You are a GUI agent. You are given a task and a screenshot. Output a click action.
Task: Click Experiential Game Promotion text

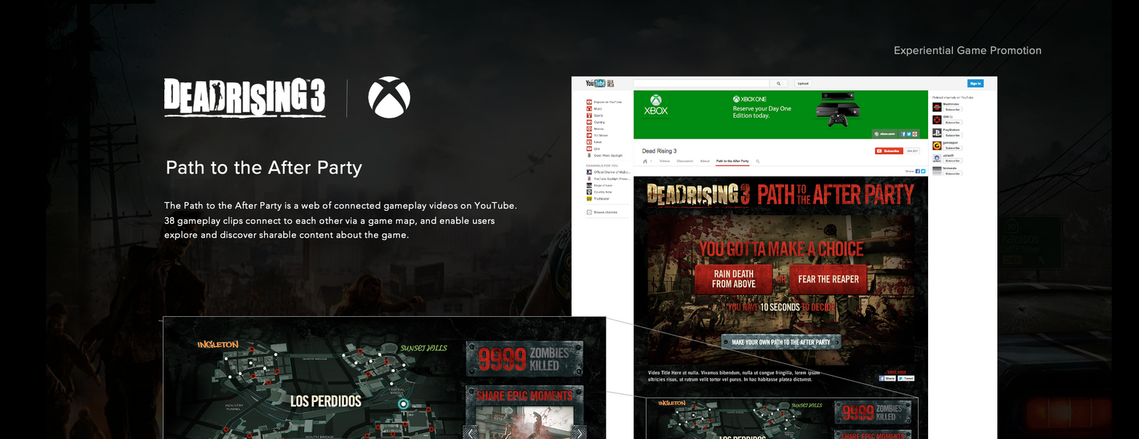[x=968, y=51]
